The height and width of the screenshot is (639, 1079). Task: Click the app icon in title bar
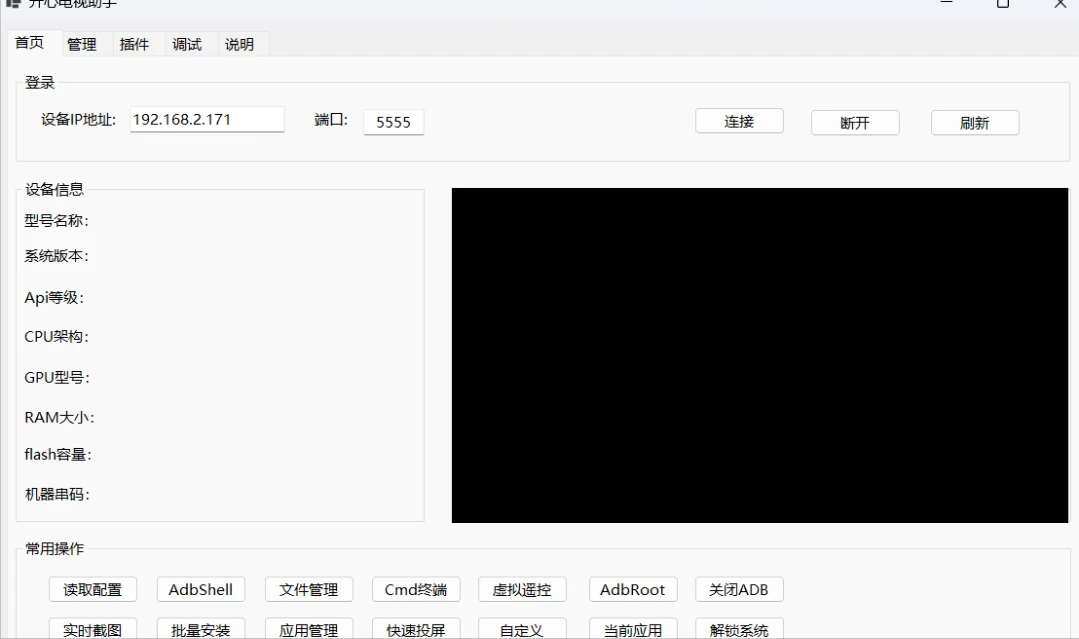tap(12, 3)
